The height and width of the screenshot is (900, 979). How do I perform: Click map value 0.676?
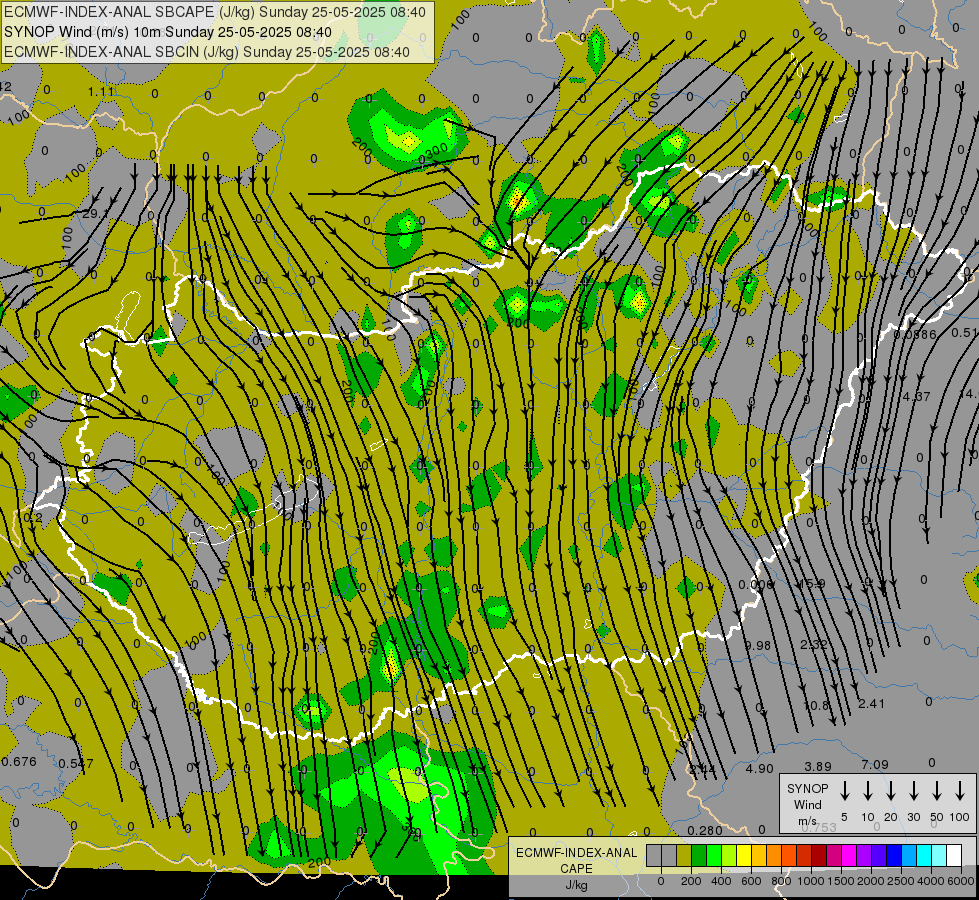(x=19, y=761)
